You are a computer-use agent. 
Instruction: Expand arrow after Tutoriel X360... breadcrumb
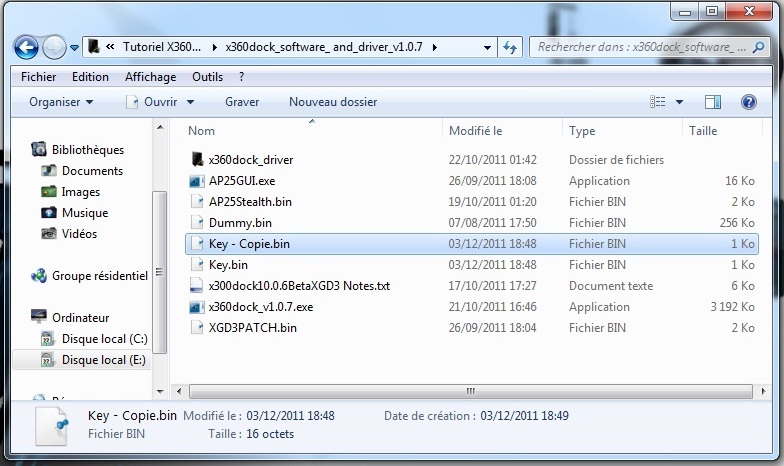click(x=214, y=48)
